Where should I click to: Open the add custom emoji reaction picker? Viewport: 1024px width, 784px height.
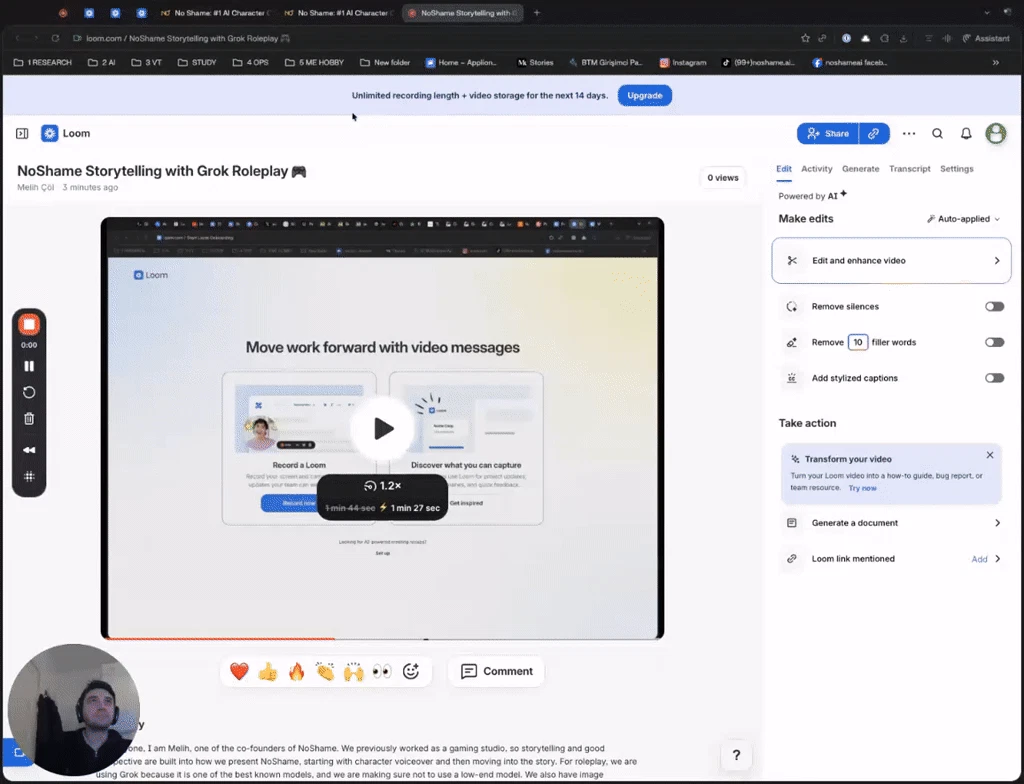(411, 671)
